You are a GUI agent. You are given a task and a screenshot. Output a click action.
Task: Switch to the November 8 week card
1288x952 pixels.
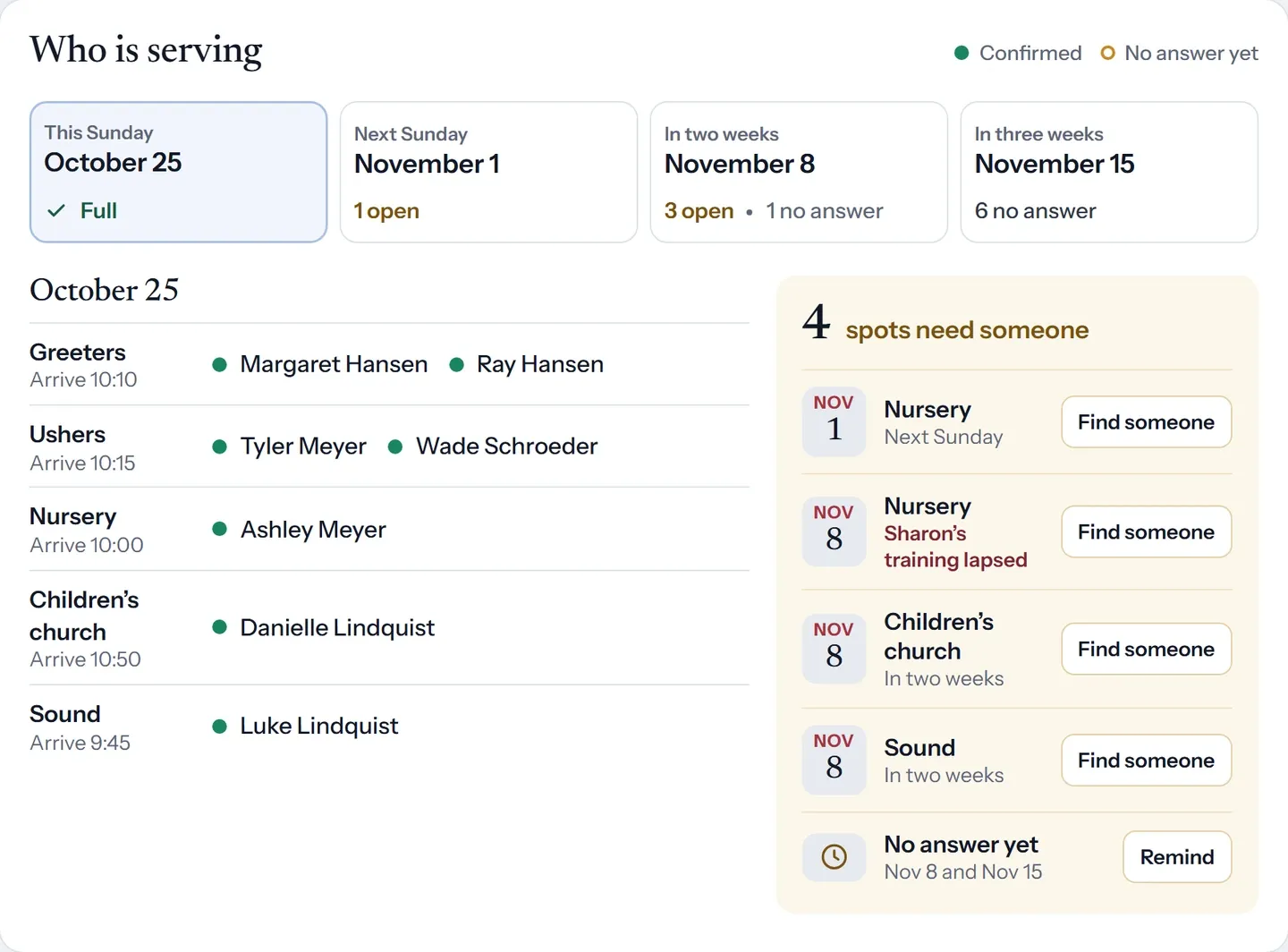point(799,172)
